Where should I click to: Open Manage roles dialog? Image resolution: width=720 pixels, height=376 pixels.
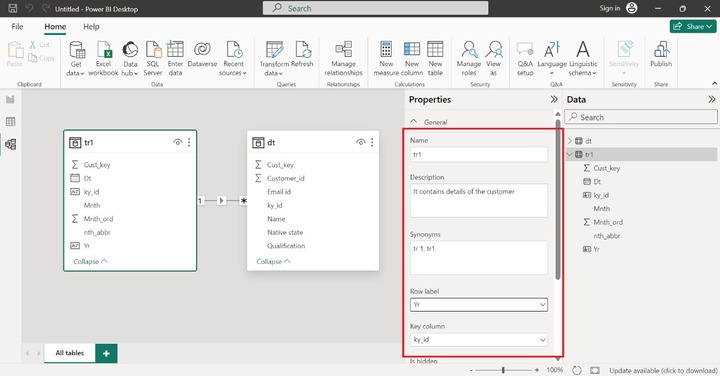469,58
